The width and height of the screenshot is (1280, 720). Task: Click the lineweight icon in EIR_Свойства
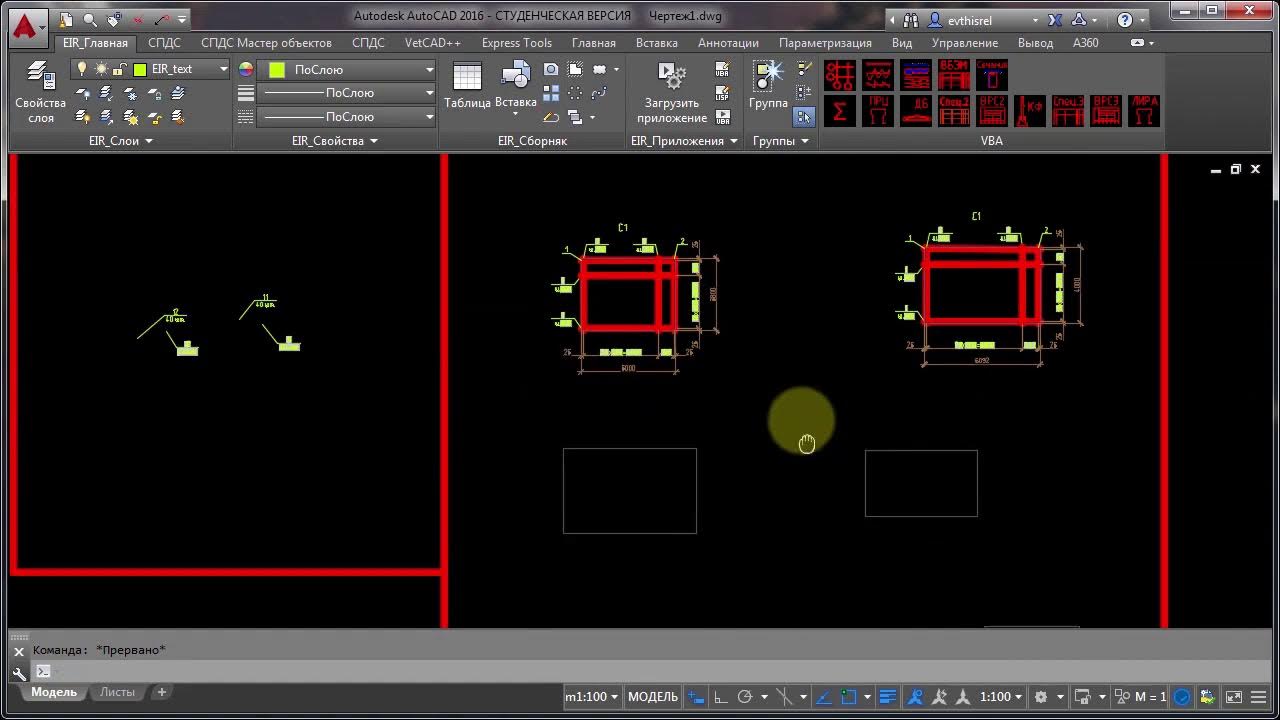(x=246, y=93)
